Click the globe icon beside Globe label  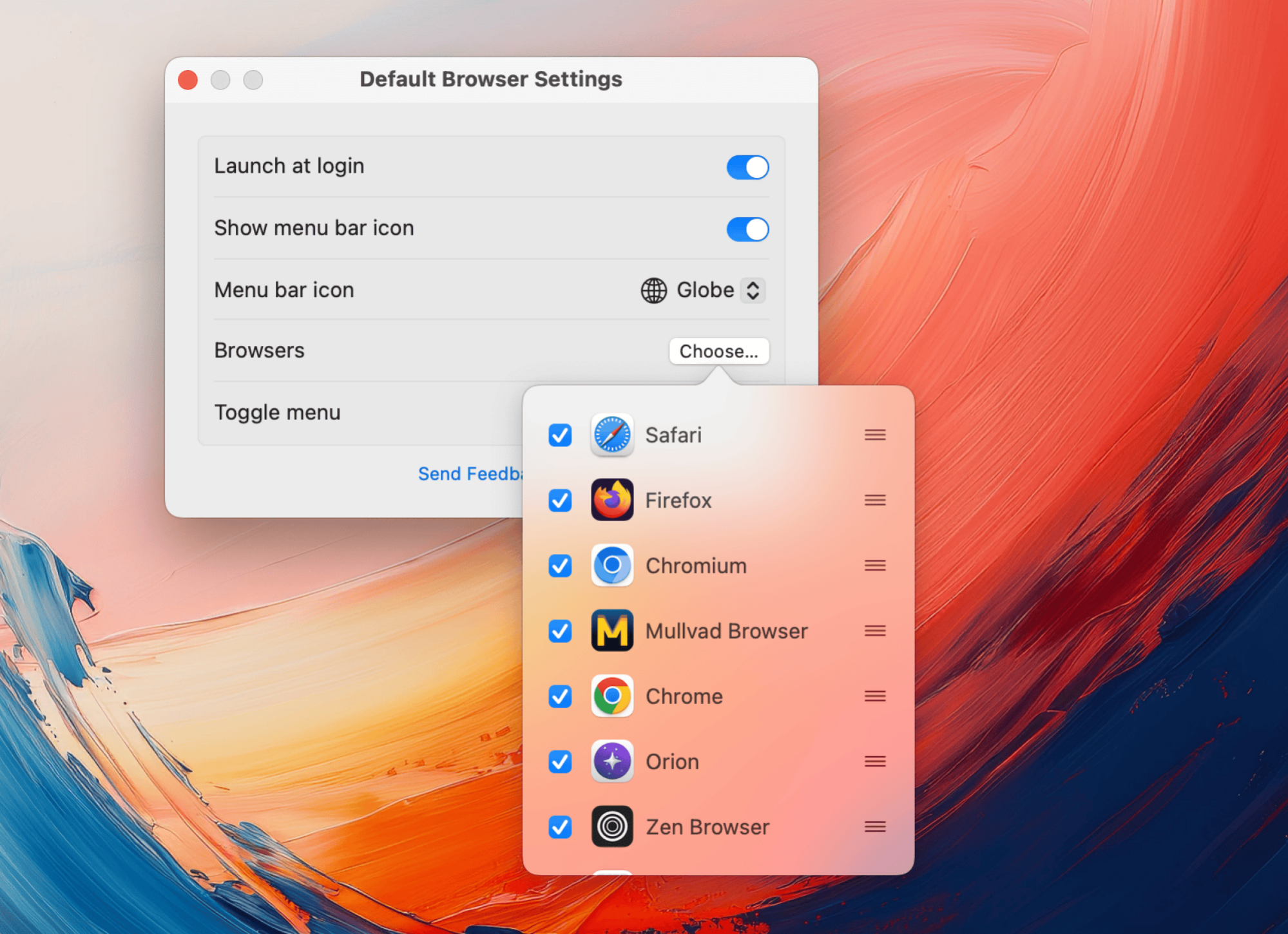click(x=653, y=291)
